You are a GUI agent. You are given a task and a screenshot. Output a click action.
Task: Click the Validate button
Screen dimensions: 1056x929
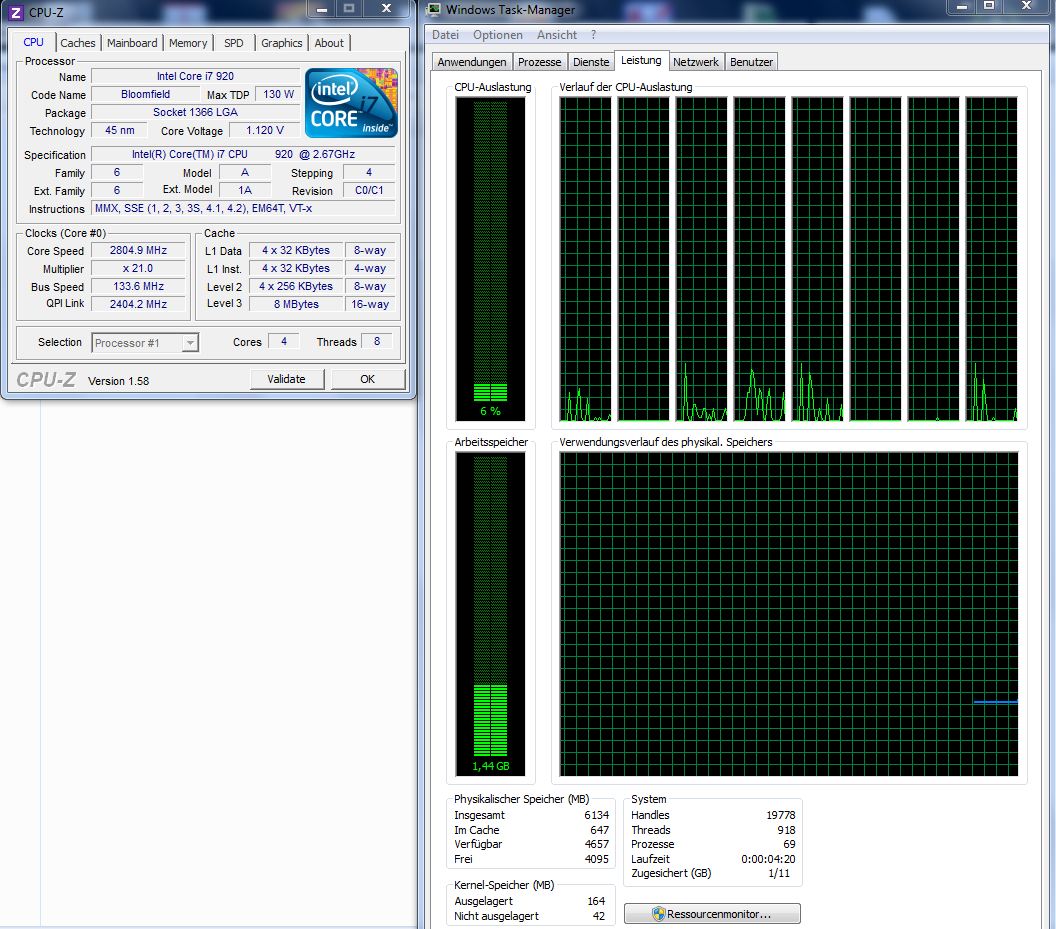tap(286, 379)
